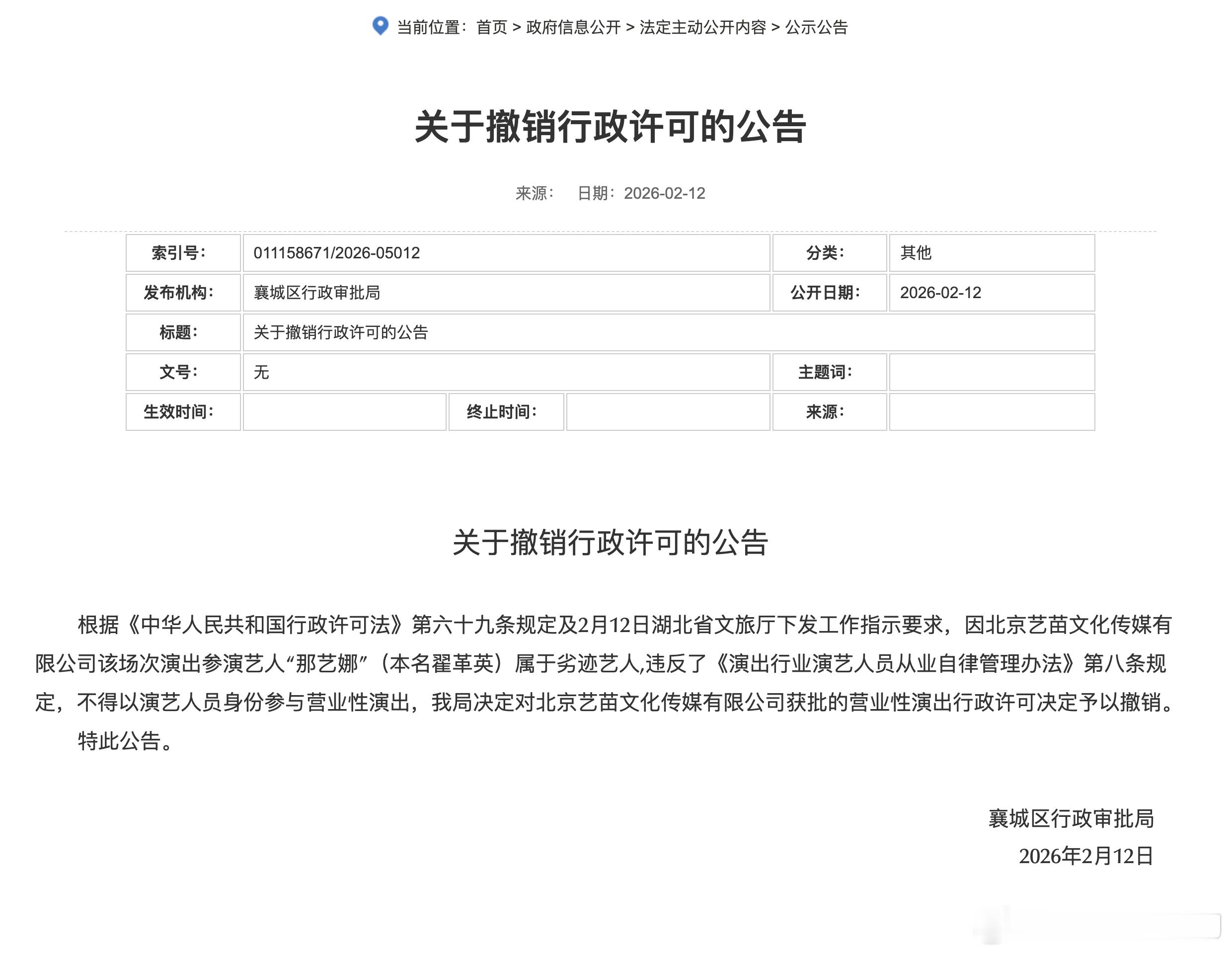
Task: Go to 政府信息公开 breadcrumb link
Action: click(573, 27)
